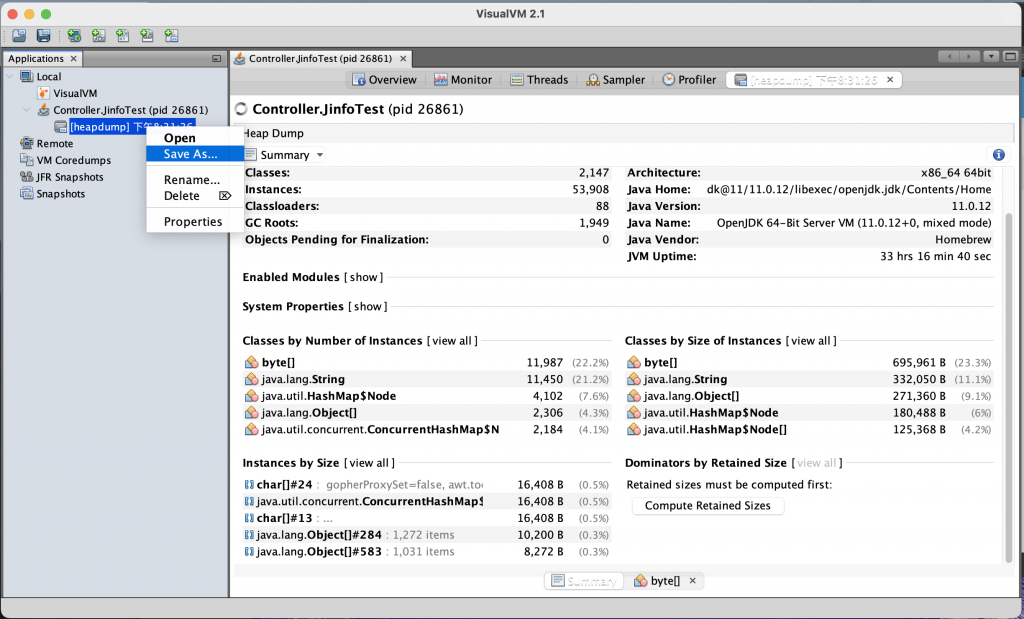View all Classes by Number of Instances

pyautogui.click(x=452, y=341)
